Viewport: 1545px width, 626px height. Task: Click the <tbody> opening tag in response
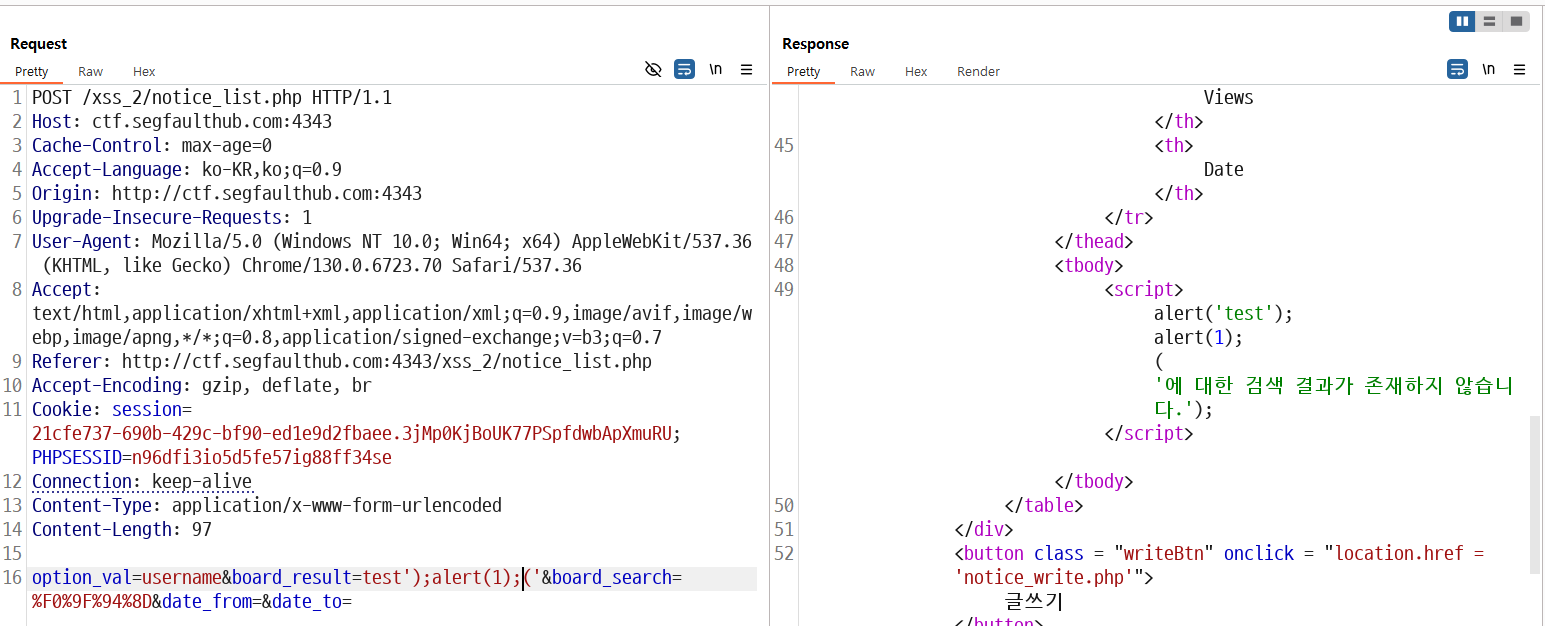[x=1089, y=266]
